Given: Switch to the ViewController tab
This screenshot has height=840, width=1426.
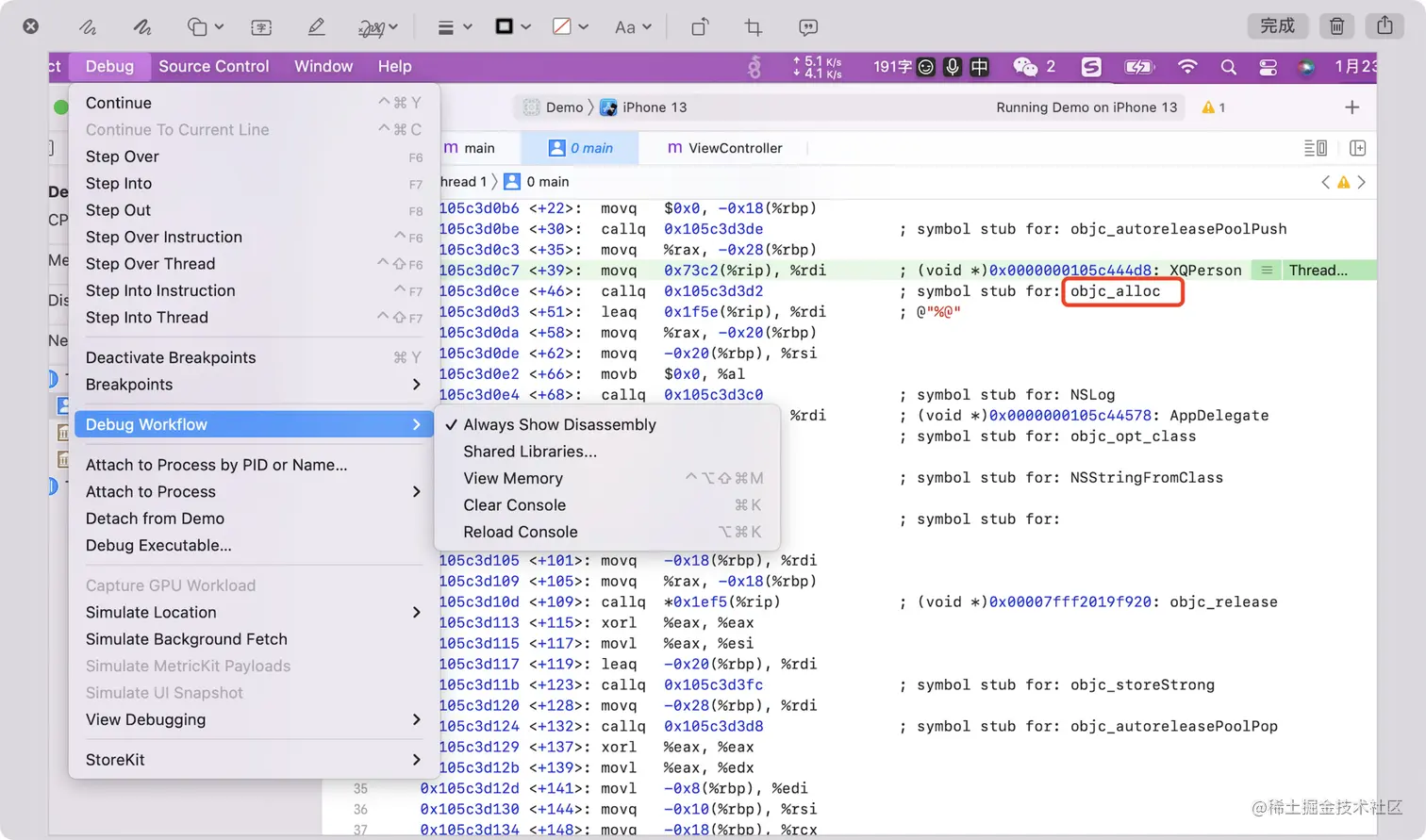Looking at the screenshot, I should [724, 148].
